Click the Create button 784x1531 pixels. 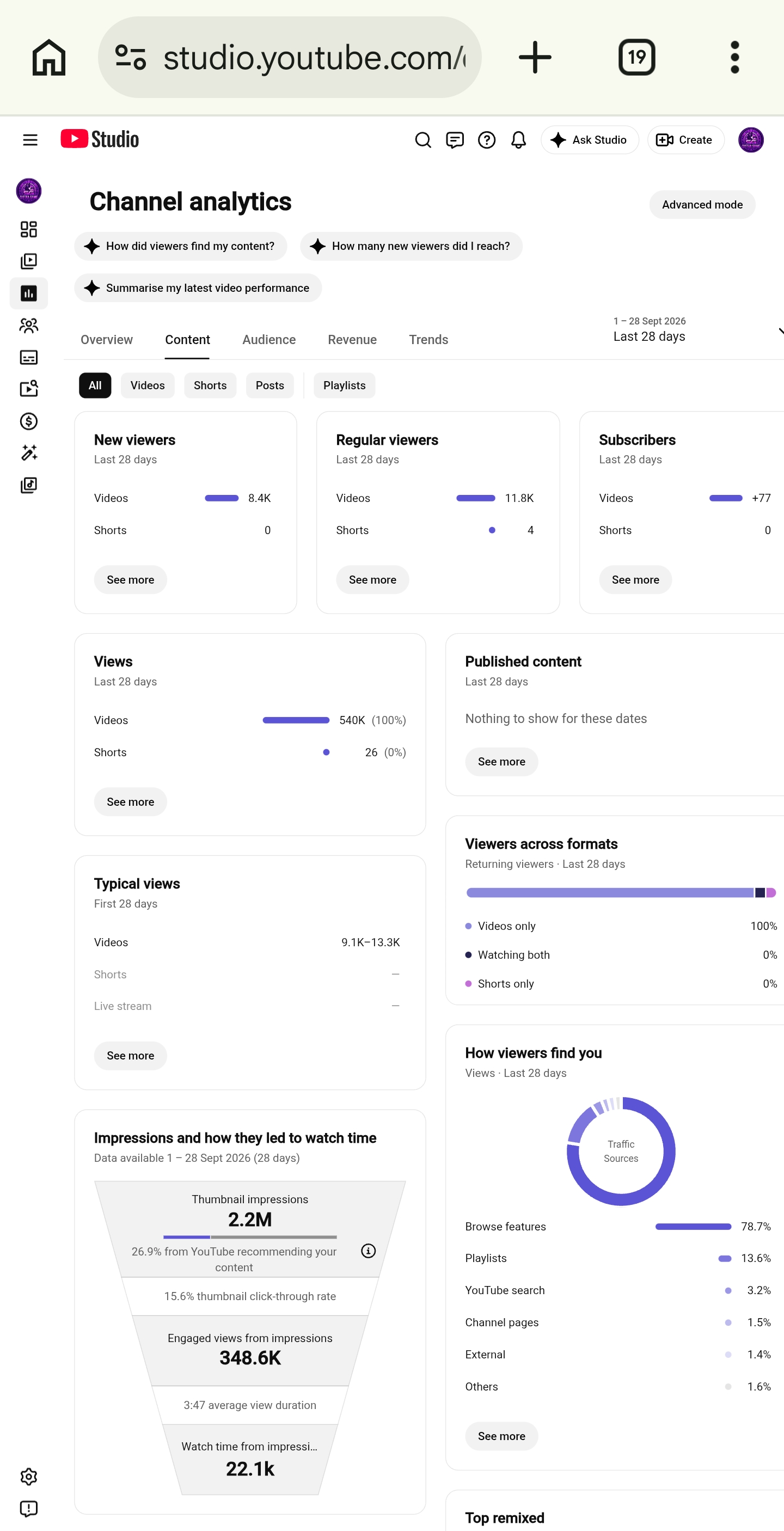685,140
